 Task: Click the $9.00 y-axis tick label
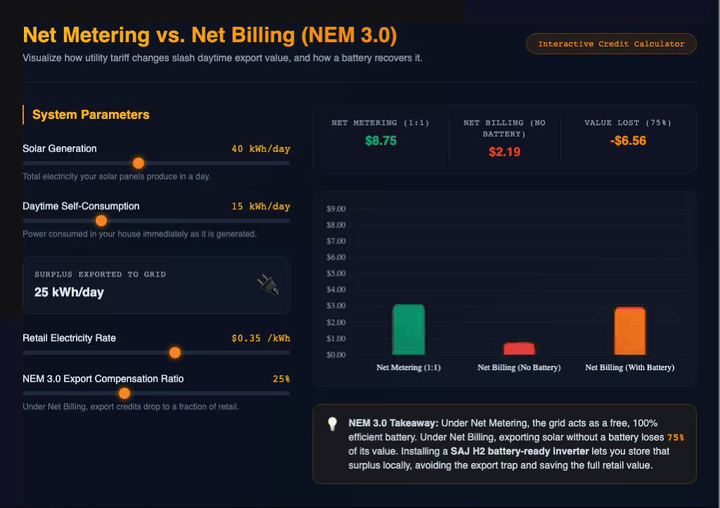(336, 209)
